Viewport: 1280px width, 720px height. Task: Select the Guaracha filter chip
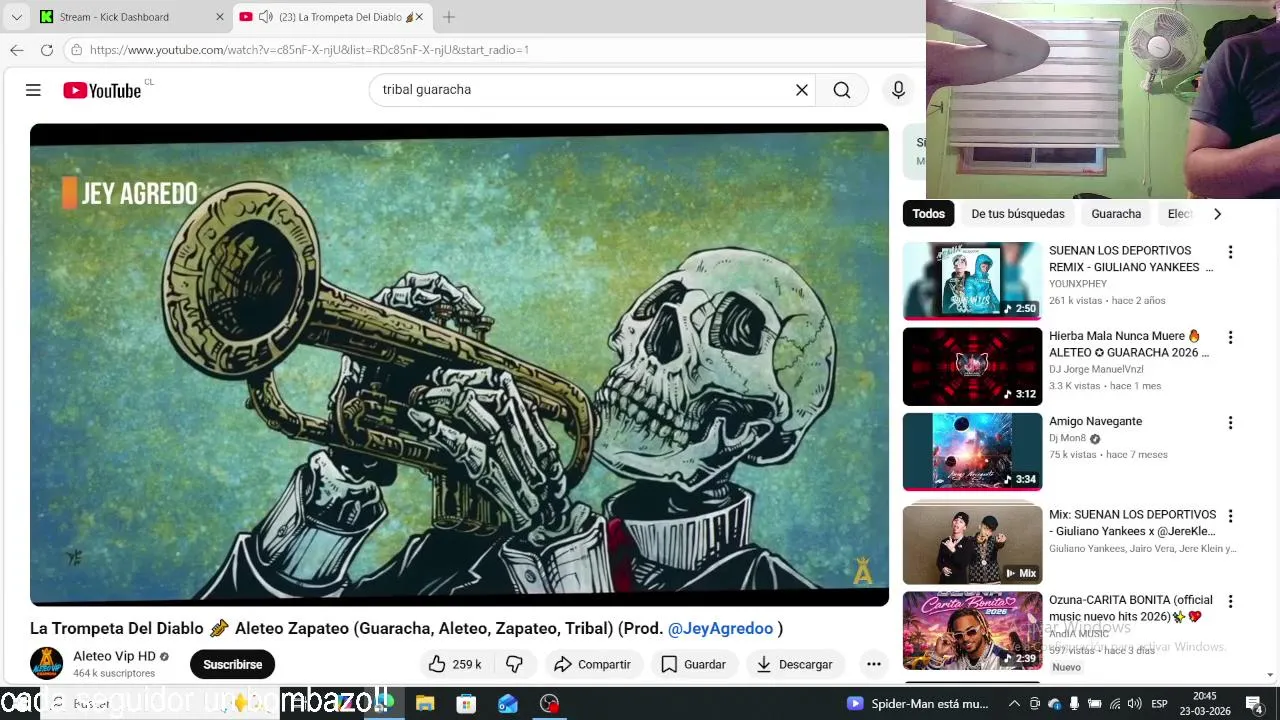tap(1116, 213)
